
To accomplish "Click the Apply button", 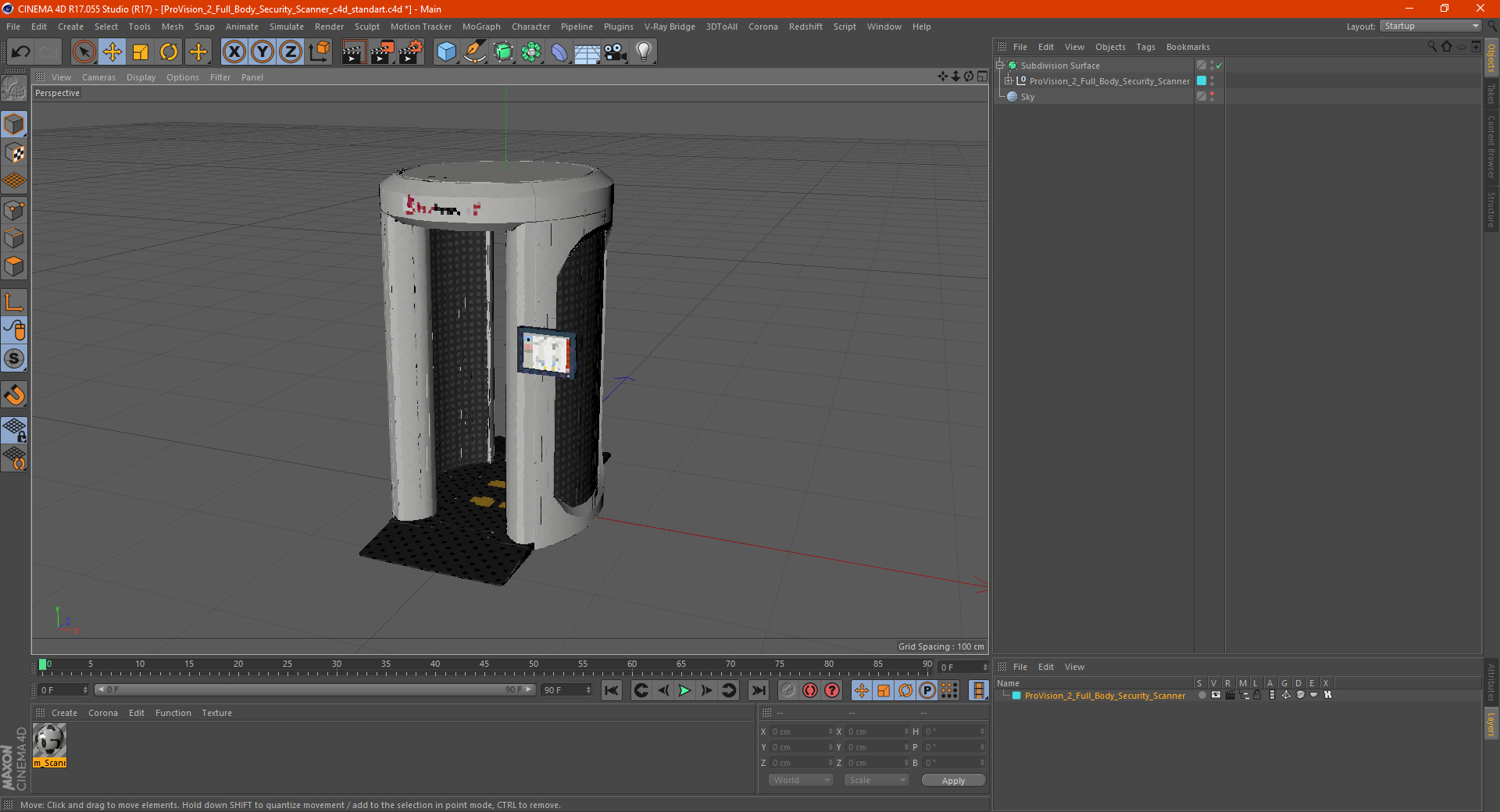I will coord(953,780).
